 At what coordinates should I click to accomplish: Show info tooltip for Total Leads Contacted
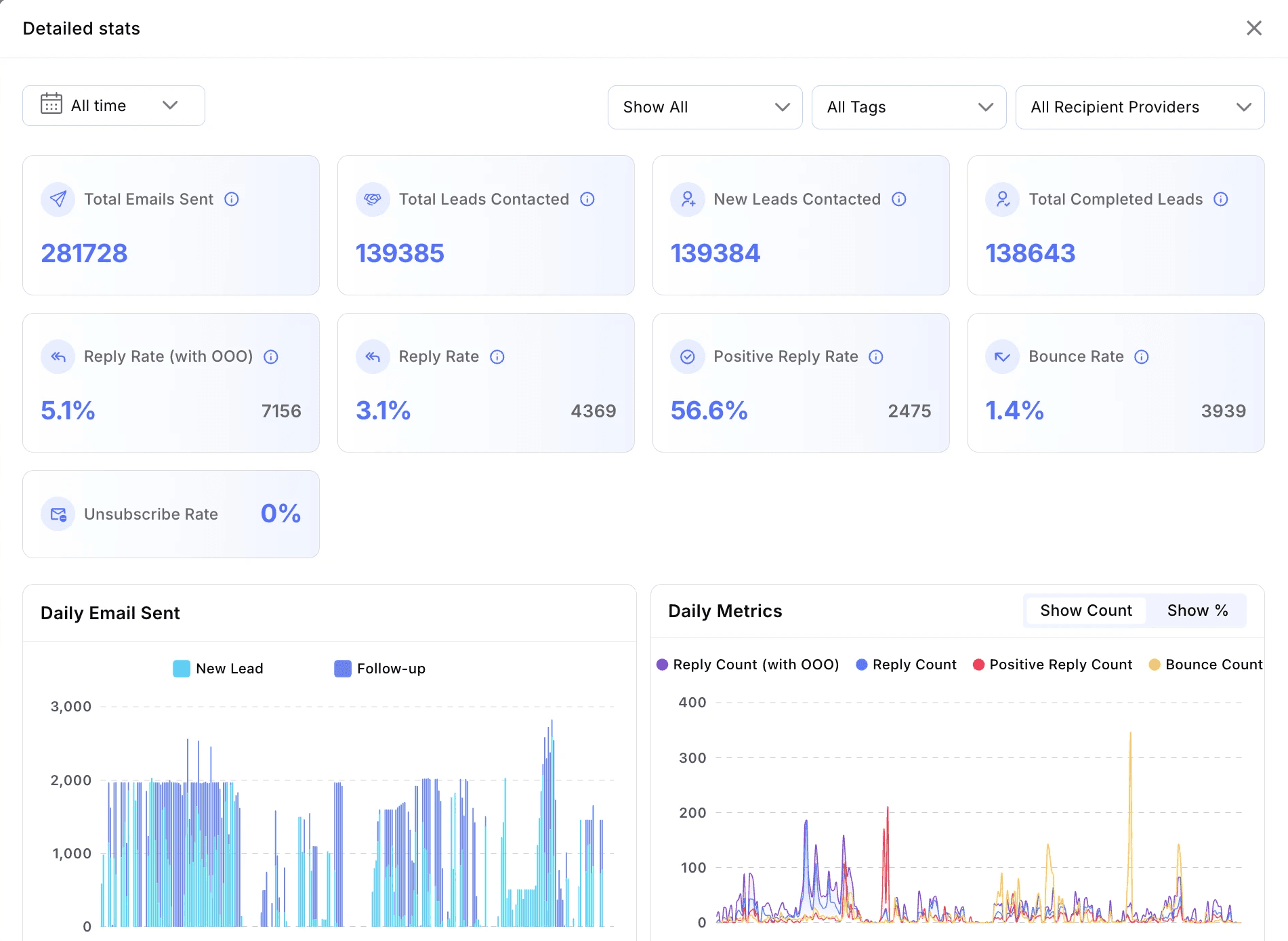coord(587,199)
